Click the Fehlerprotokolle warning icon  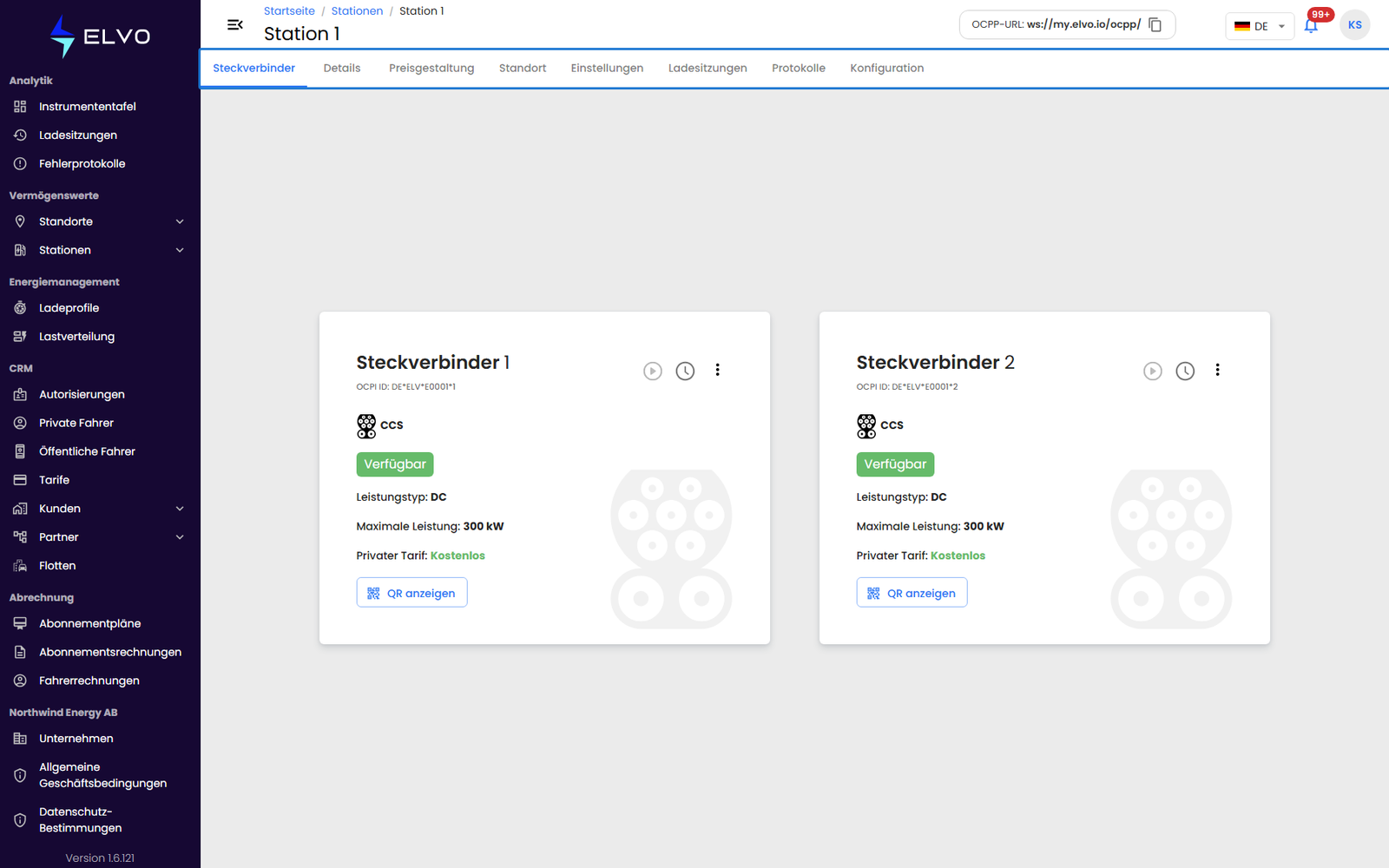20,164
